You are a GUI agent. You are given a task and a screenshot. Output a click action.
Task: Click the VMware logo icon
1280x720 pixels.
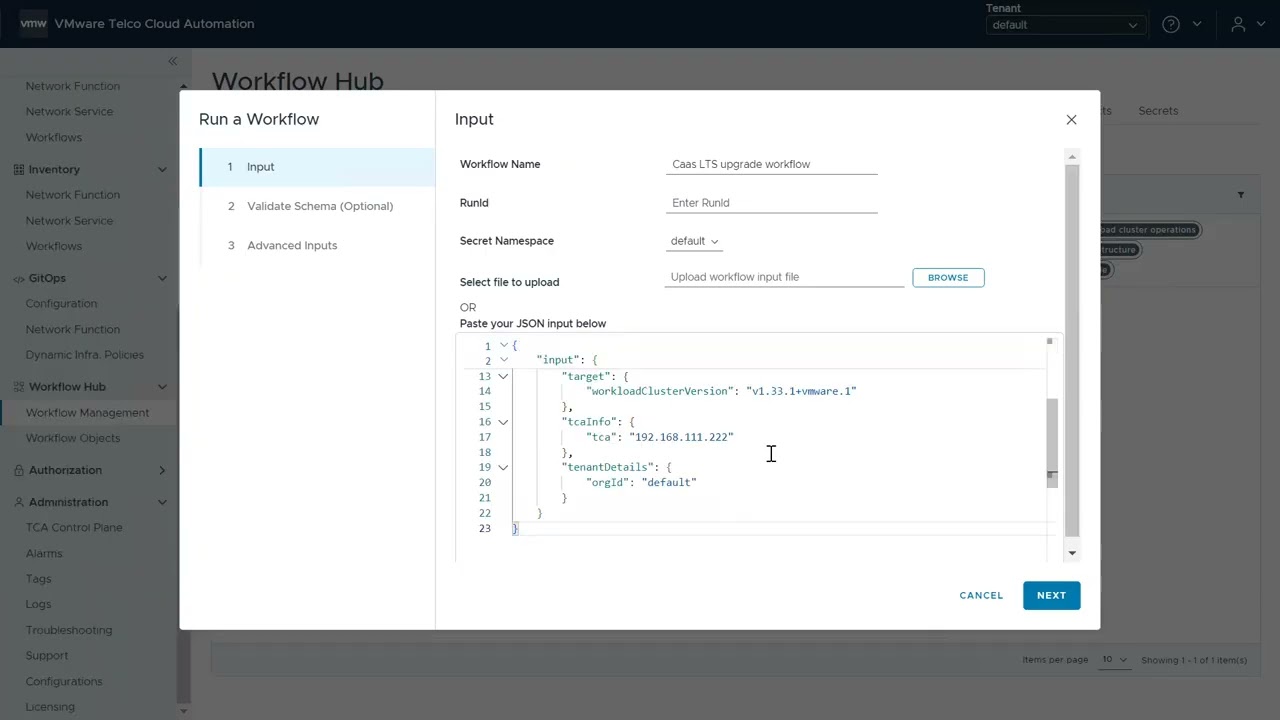pyautogui.click(x=33, y=23)
